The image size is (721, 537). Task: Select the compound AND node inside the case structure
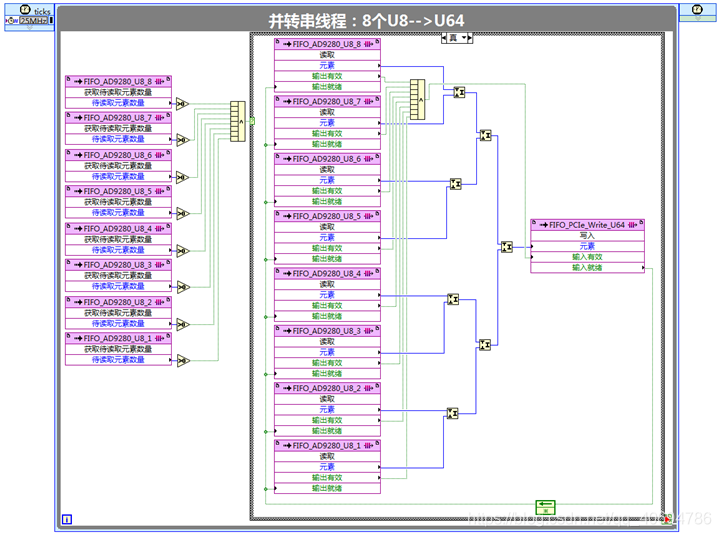pyautogui.click(x=418, y=99)
